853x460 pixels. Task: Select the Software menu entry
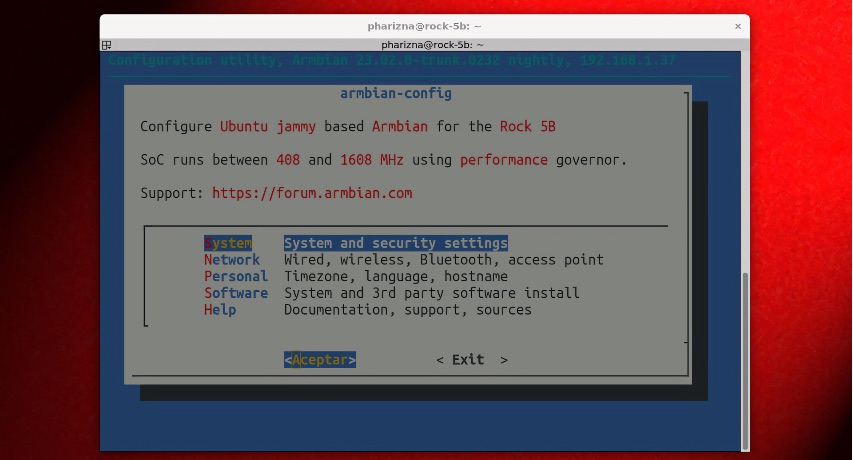pos(236,293)
